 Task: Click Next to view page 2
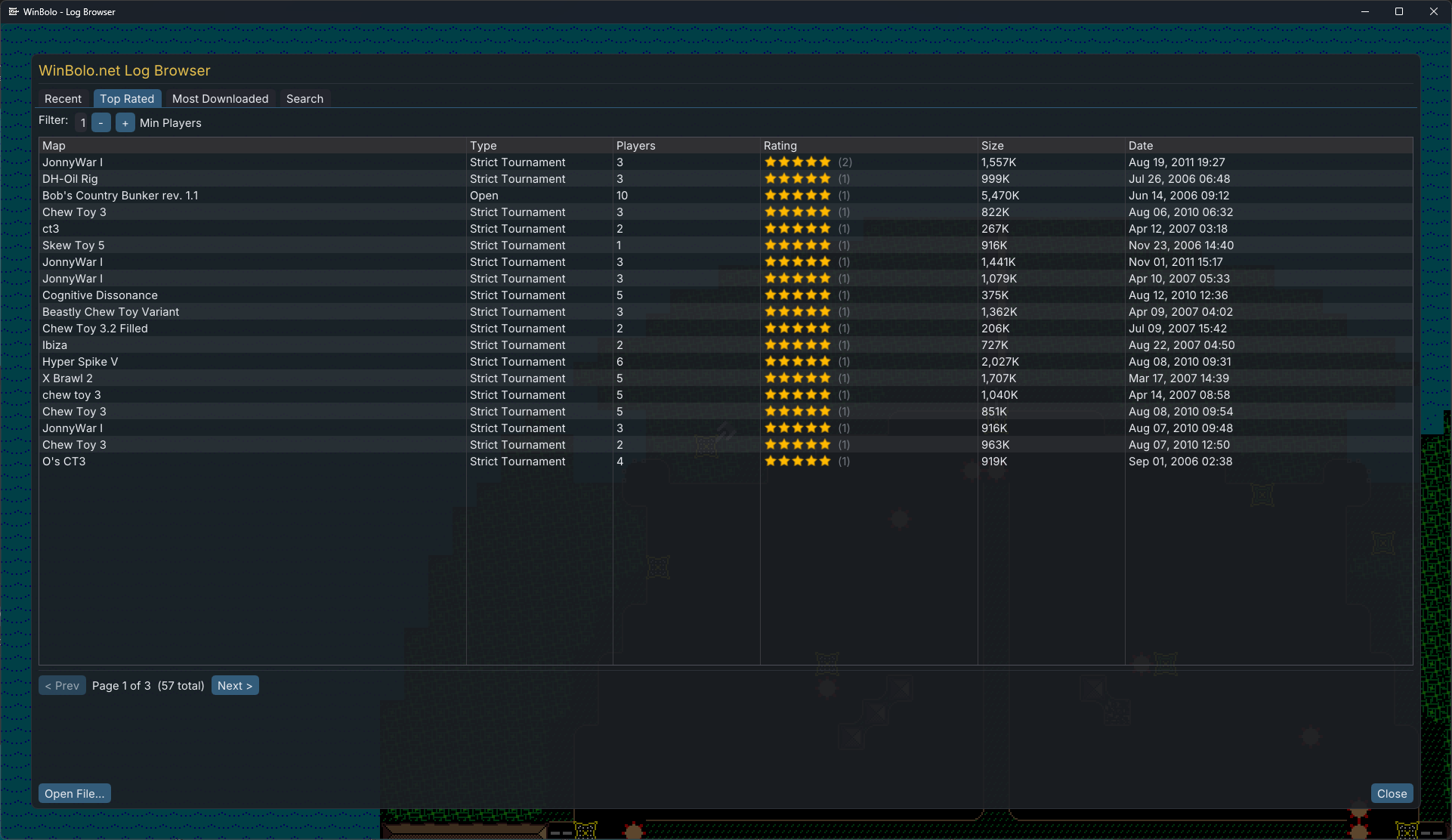(235, 685)
